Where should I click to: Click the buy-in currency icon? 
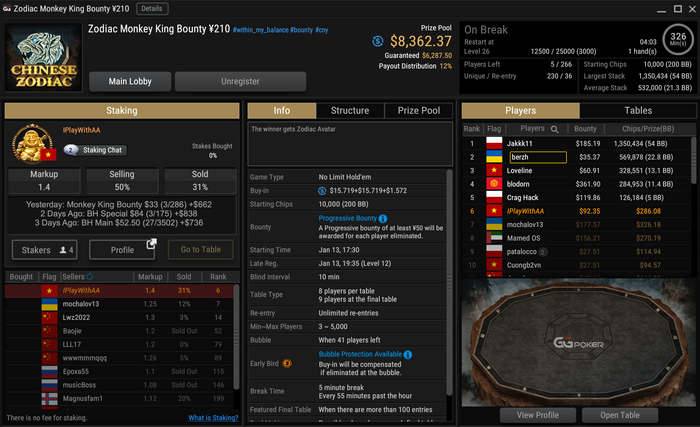[x=322, y=191]
